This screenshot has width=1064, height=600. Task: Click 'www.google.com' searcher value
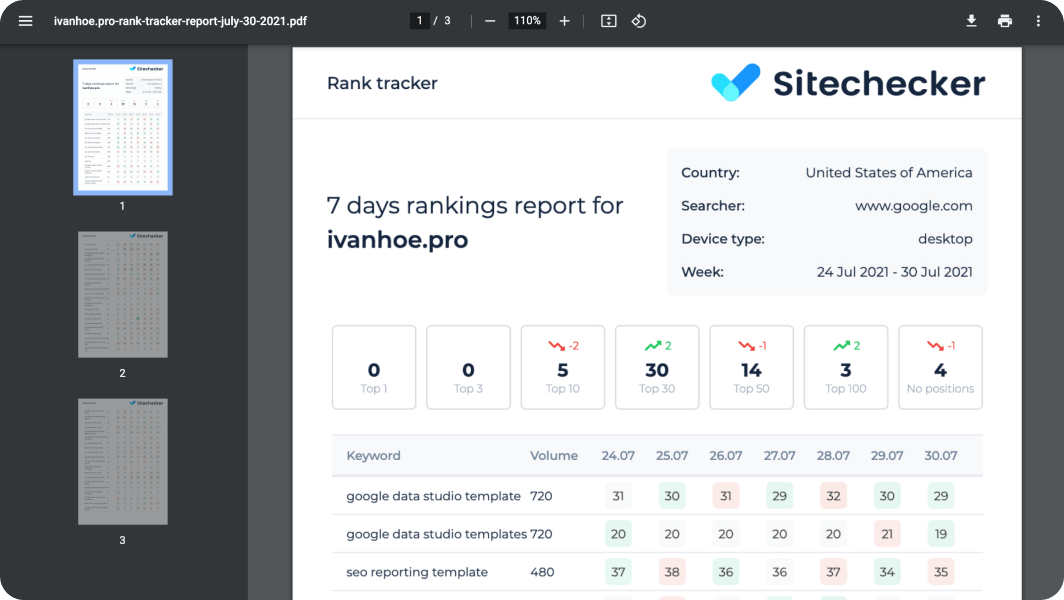point(913,206)
